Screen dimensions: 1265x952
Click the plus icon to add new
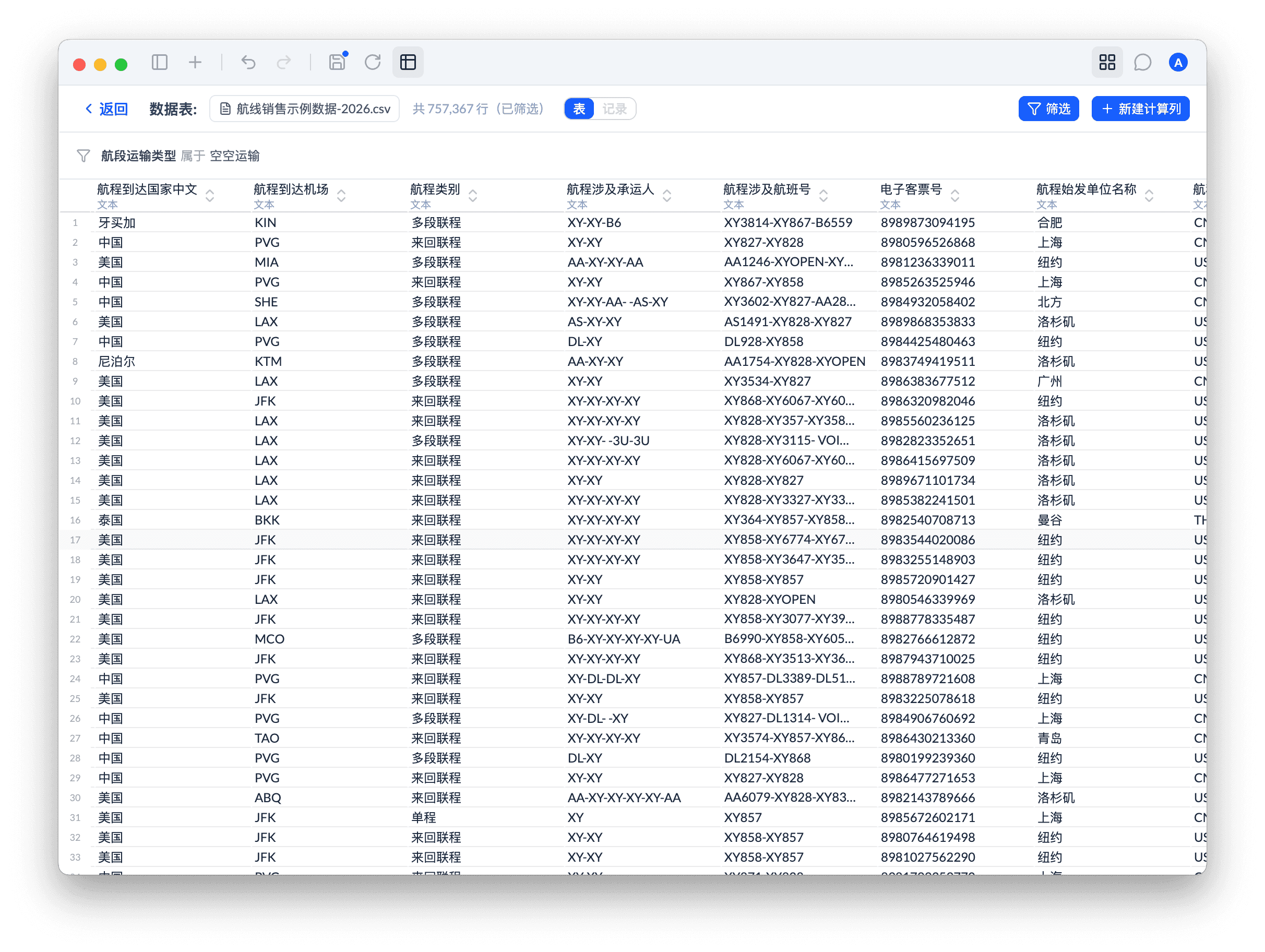click(x=195, y=62)
